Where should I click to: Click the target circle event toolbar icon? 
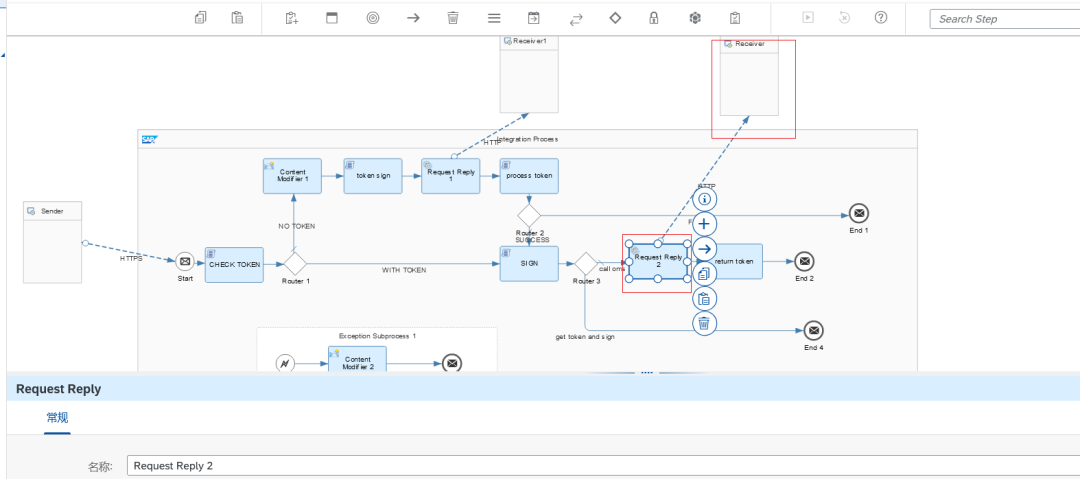pos(373,18)
